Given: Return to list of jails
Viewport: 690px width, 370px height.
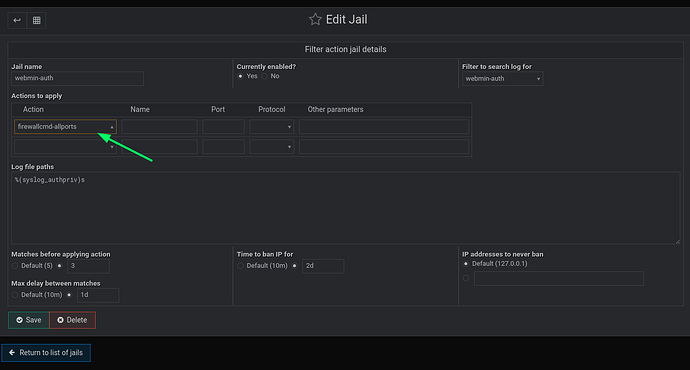Looking at the screenshot, I should pos(46,353).
